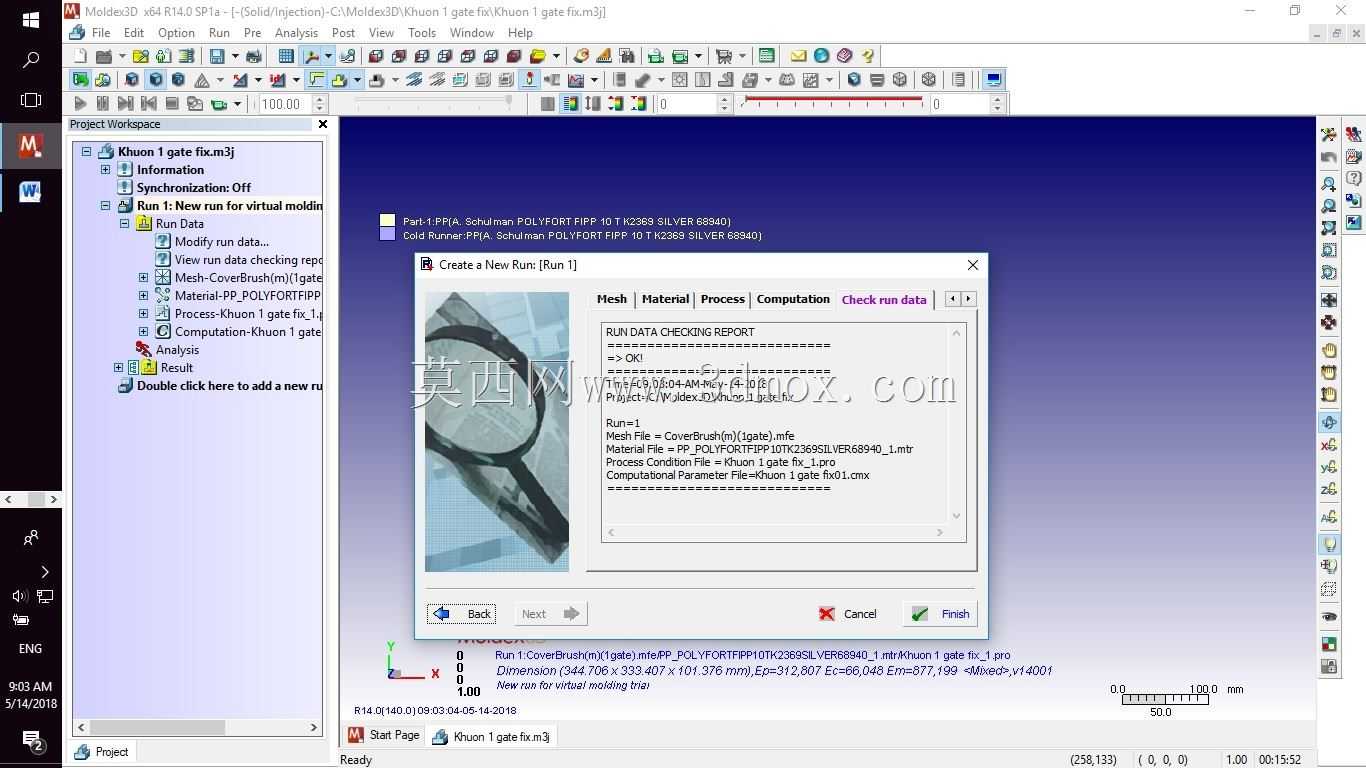Click the Part-1 yellow legend swatch
1366x768 pixels.
point(388,221)
